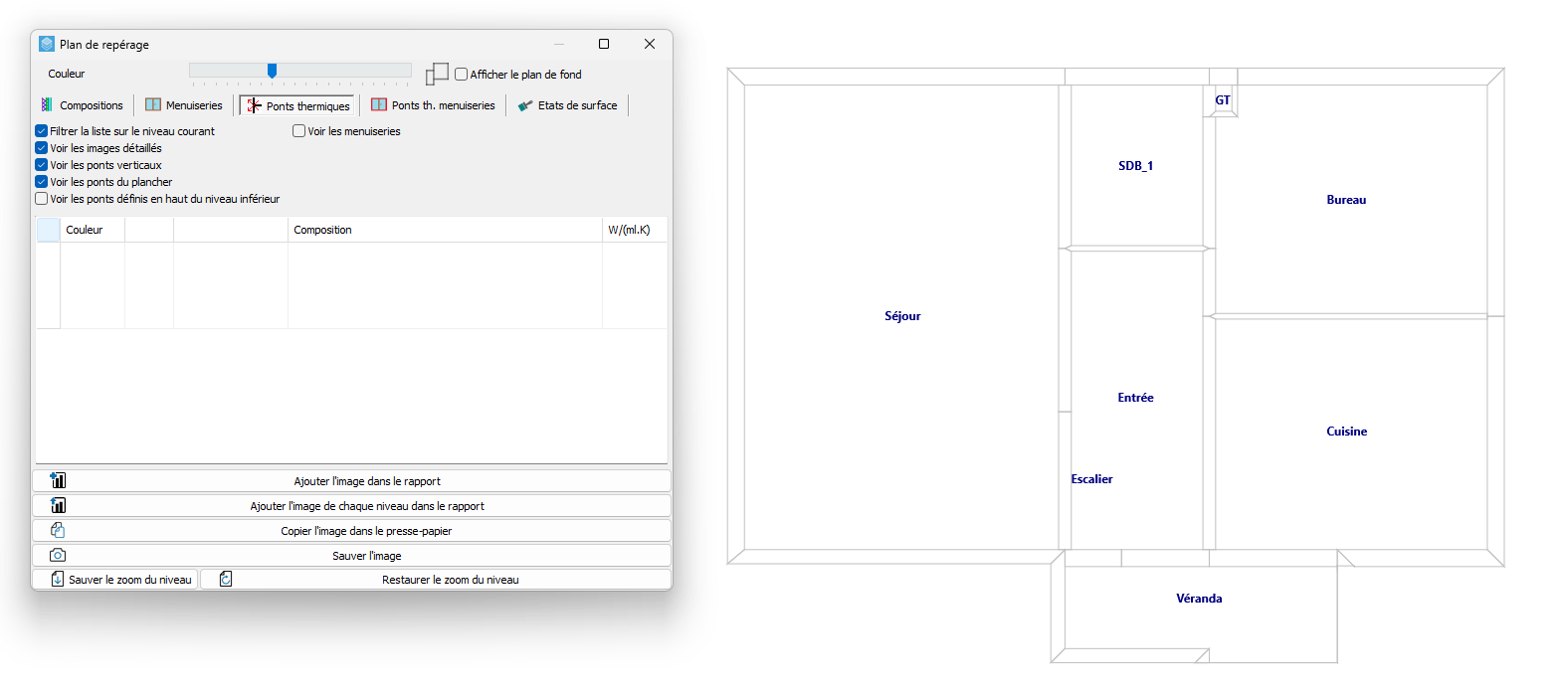Screen dimensions: 1568x696
Task: Enable Afficher le plan de fond
Action: pyautogui.click(x=462, y=75)
